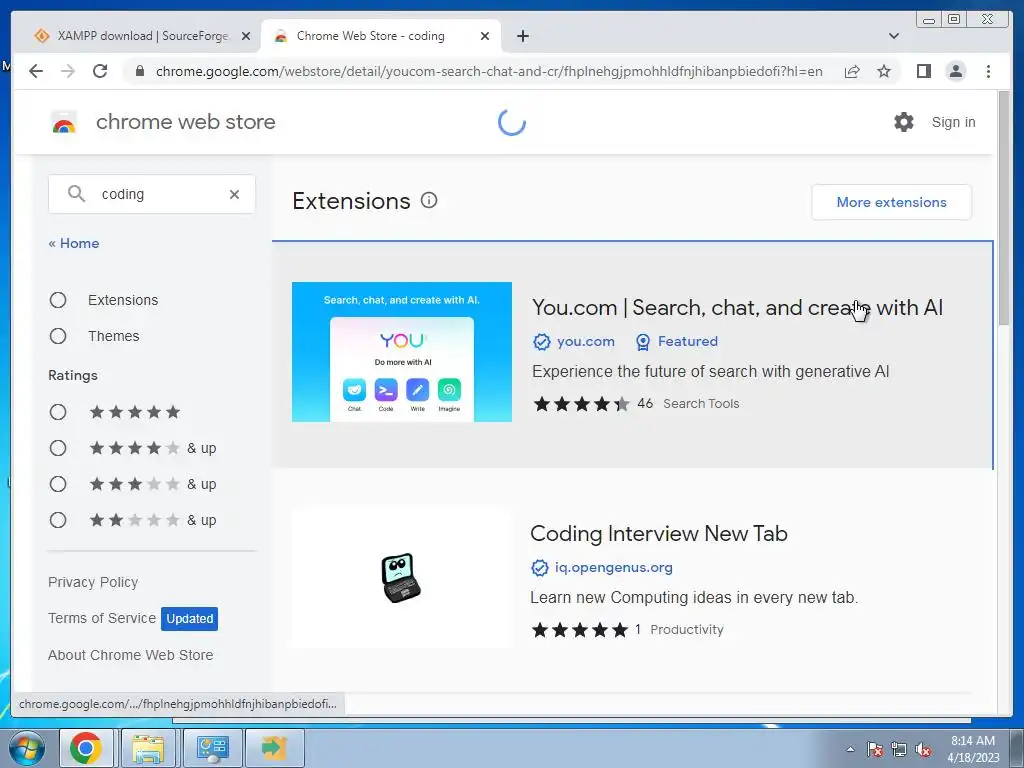Share this page icon in address bar
1024x768 pixels.
click(852, 71)
